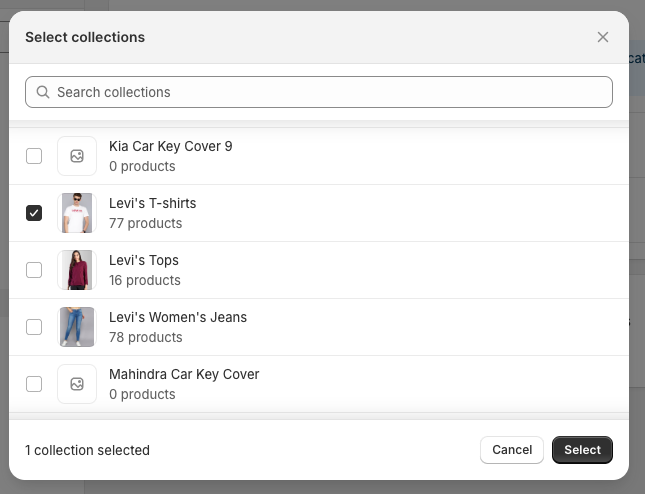The width and height of the screenshot is (645, 494).
Task: Click 0 products under Mahindra Car Key Cover
Action: coord(142,394)
